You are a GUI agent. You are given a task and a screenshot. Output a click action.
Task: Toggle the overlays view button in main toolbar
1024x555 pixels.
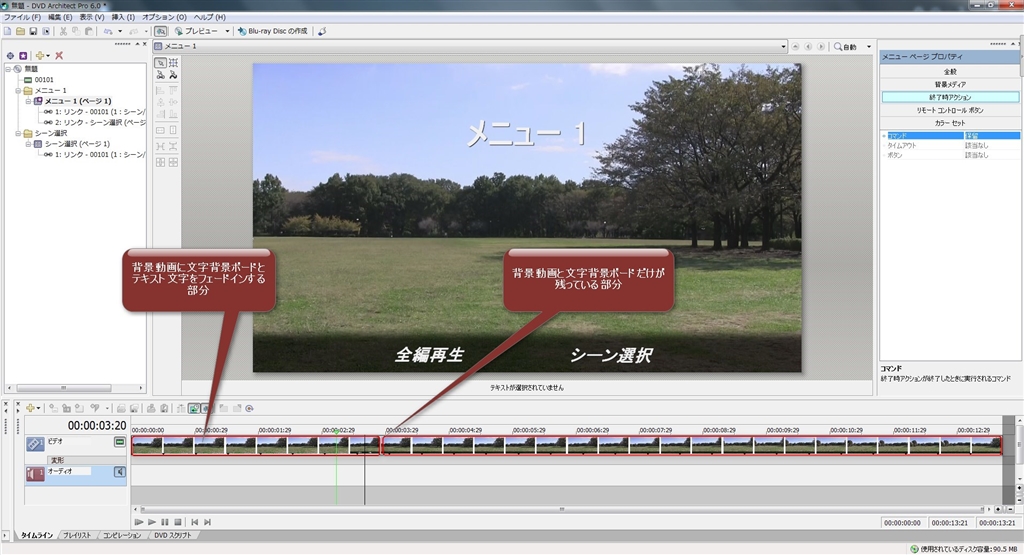coord(160,31)
